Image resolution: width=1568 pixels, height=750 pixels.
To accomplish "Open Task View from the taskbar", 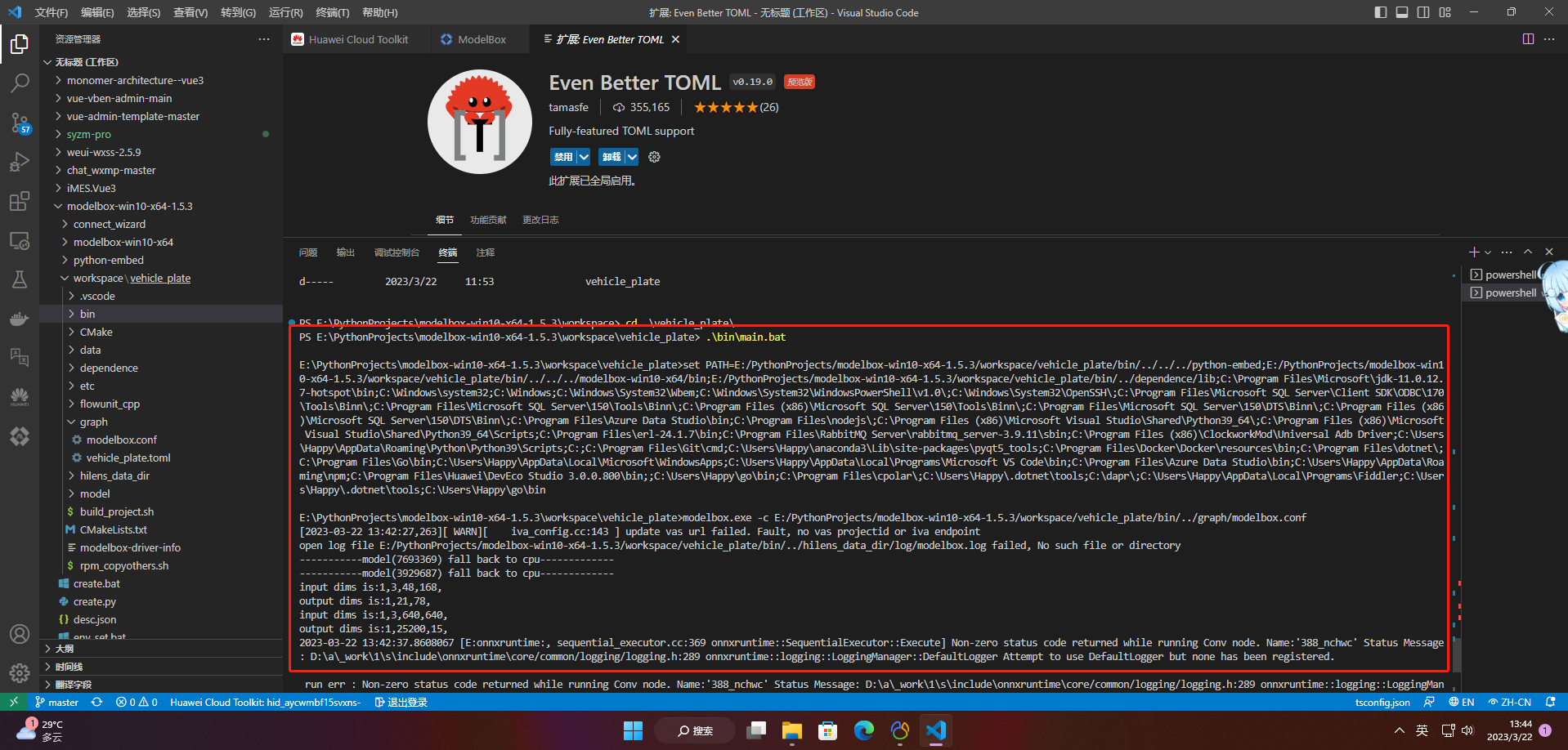I will [756, 730].
